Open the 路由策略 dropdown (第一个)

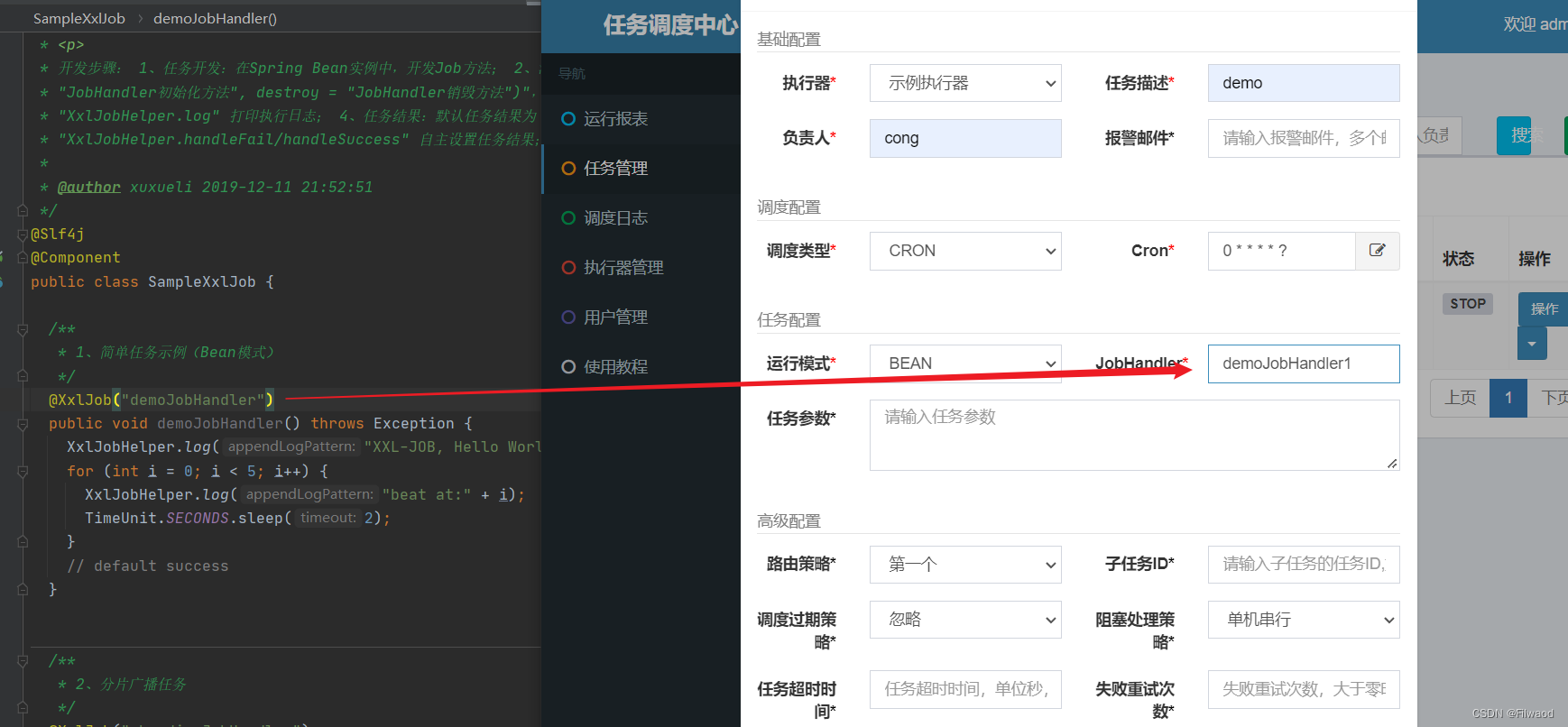[x=965, y=565]
